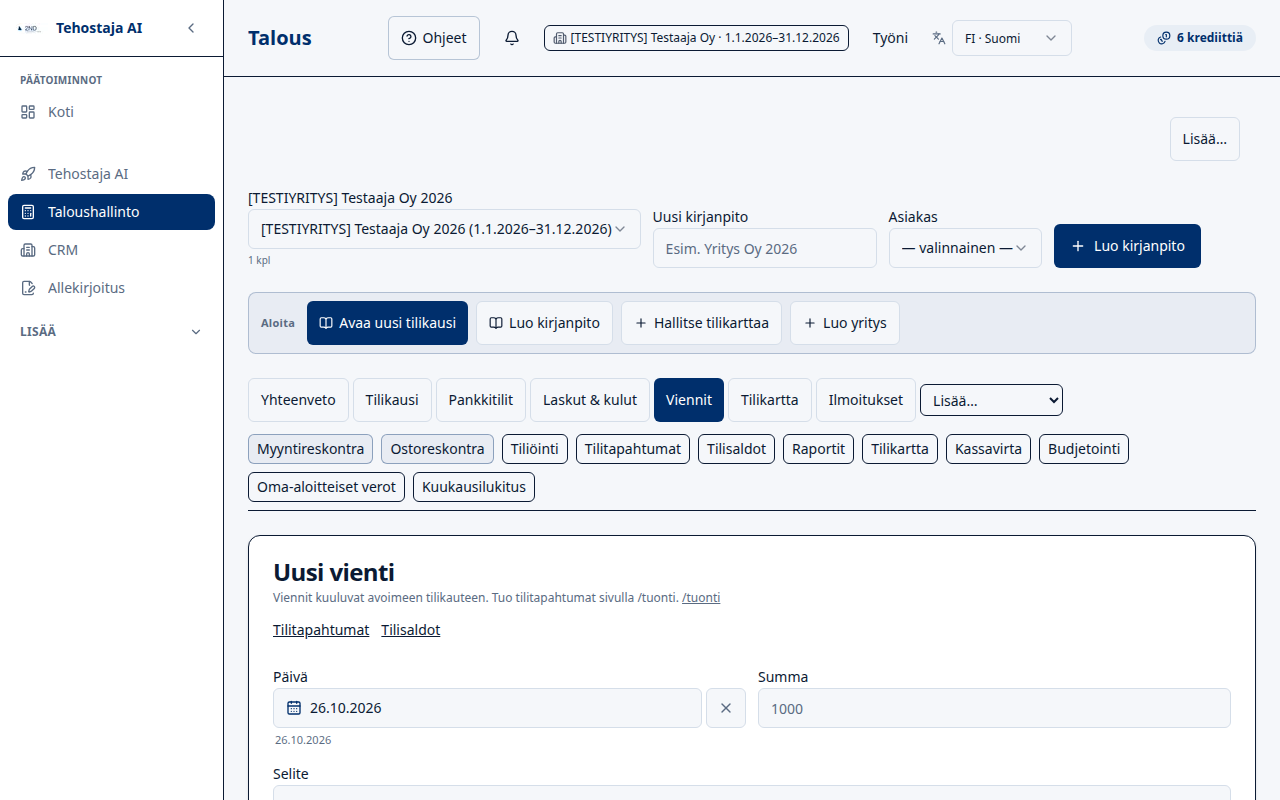Image resolution: width=1280 pixels, height=800 pixels.
Task: Clear the date with the X button
Action: tap(726, 708)
